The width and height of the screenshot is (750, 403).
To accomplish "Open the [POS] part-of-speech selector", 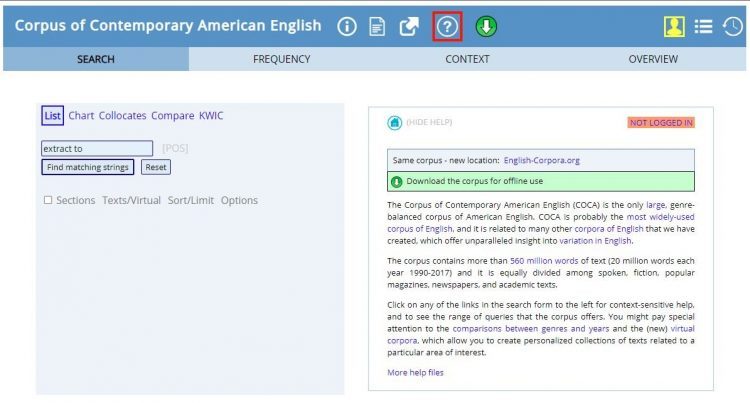I will (x=175, y=148).
